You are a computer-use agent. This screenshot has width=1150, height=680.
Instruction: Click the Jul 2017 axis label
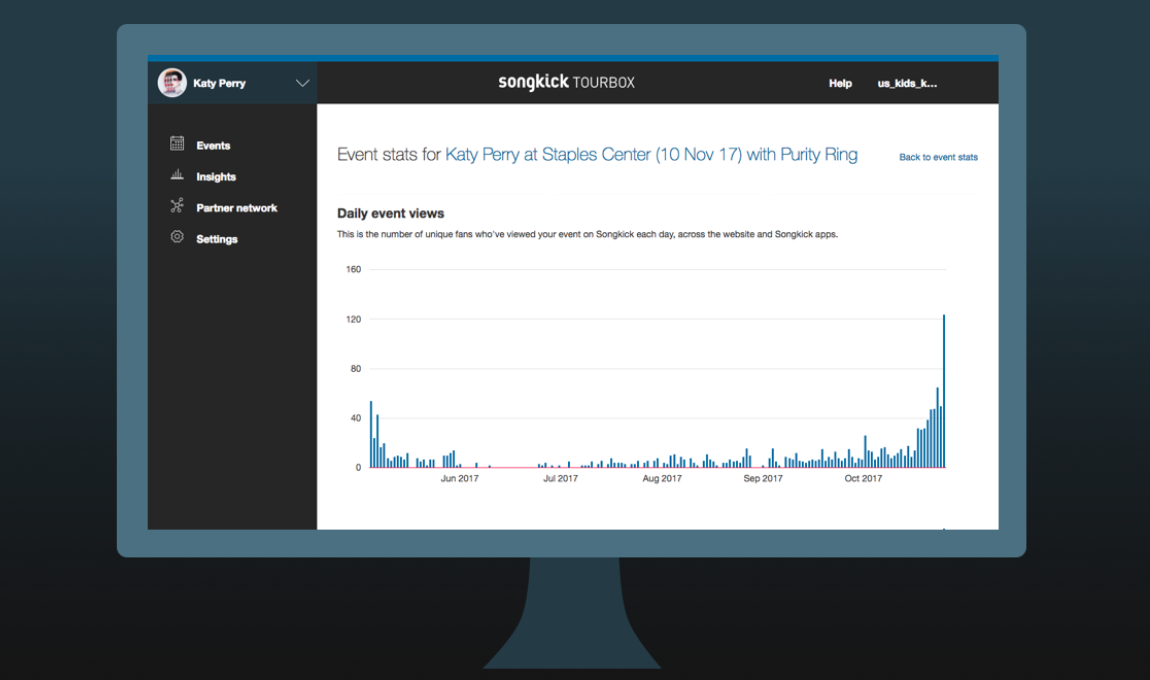(x=560, y=478)
